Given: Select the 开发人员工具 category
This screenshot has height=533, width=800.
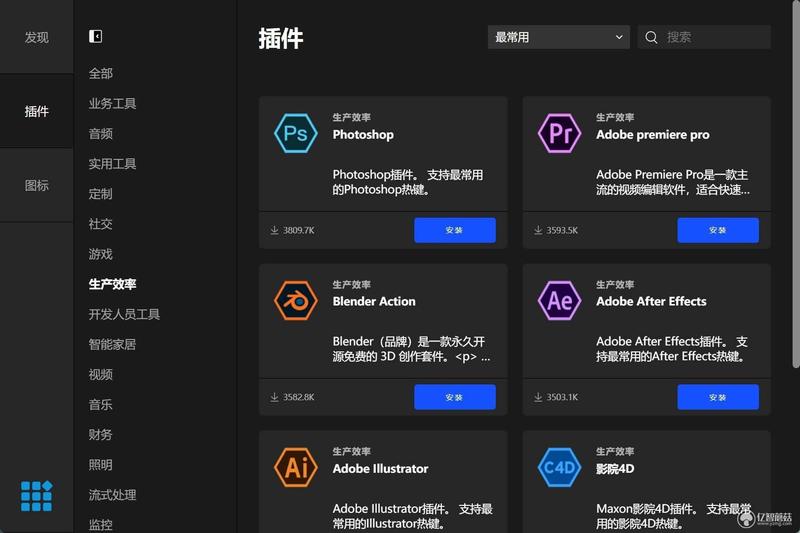Looking at the screenshot, I should (x=124, y=314).
